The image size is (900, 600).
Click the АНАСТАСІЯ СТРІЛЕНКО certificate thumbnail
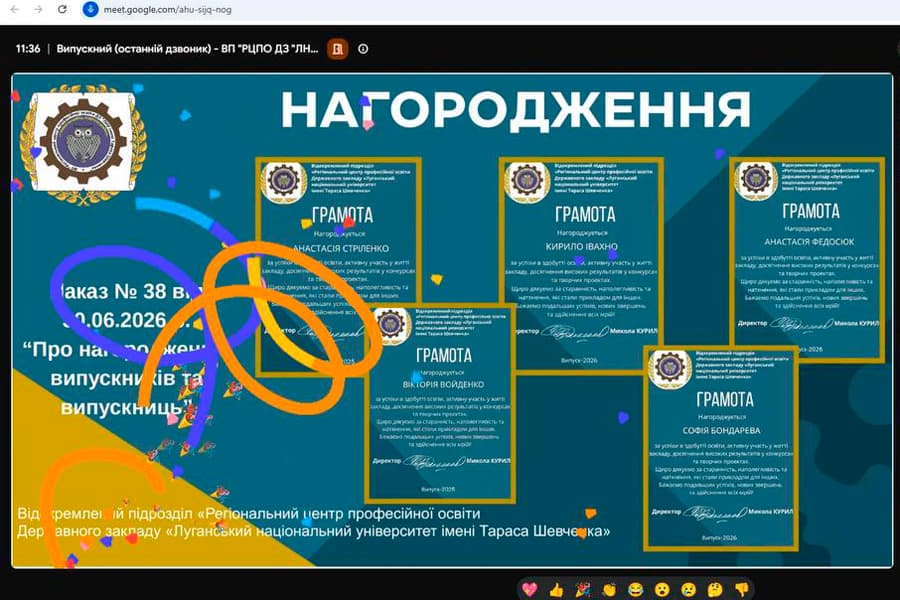(339, 266)
